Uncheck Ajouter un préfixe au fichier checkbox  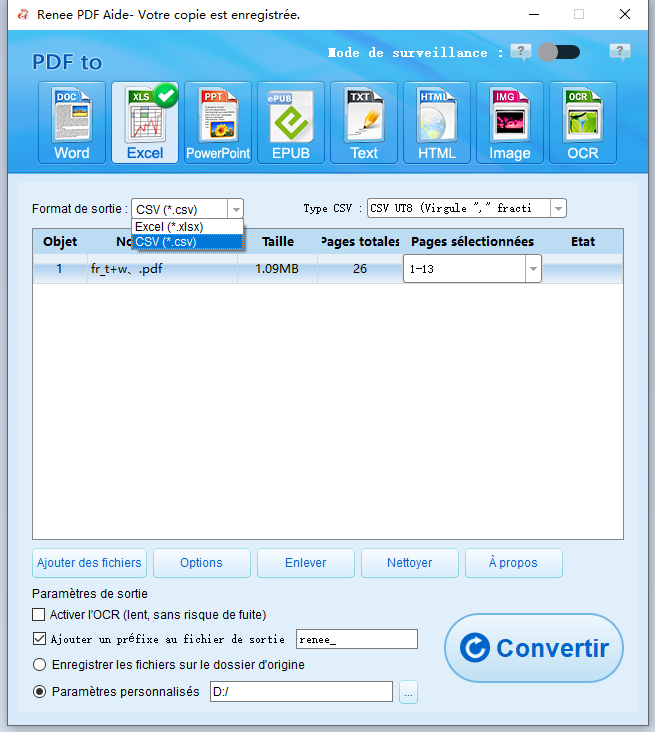tap(39, 639)
